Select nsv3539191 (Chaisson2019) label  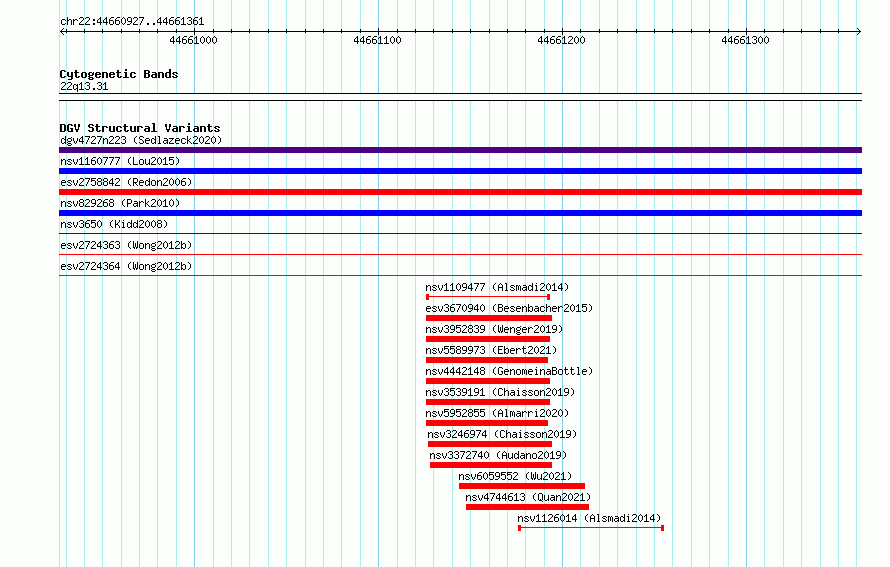pyautogui.click(x=500, y=392)
